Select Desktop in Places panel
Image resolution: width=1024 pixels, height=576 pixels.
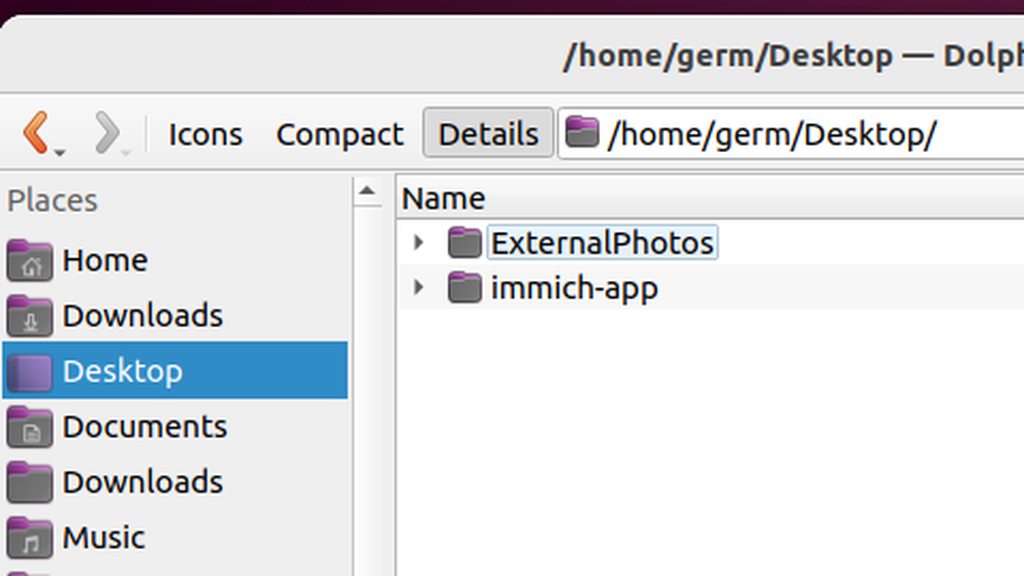click(122, 371)
